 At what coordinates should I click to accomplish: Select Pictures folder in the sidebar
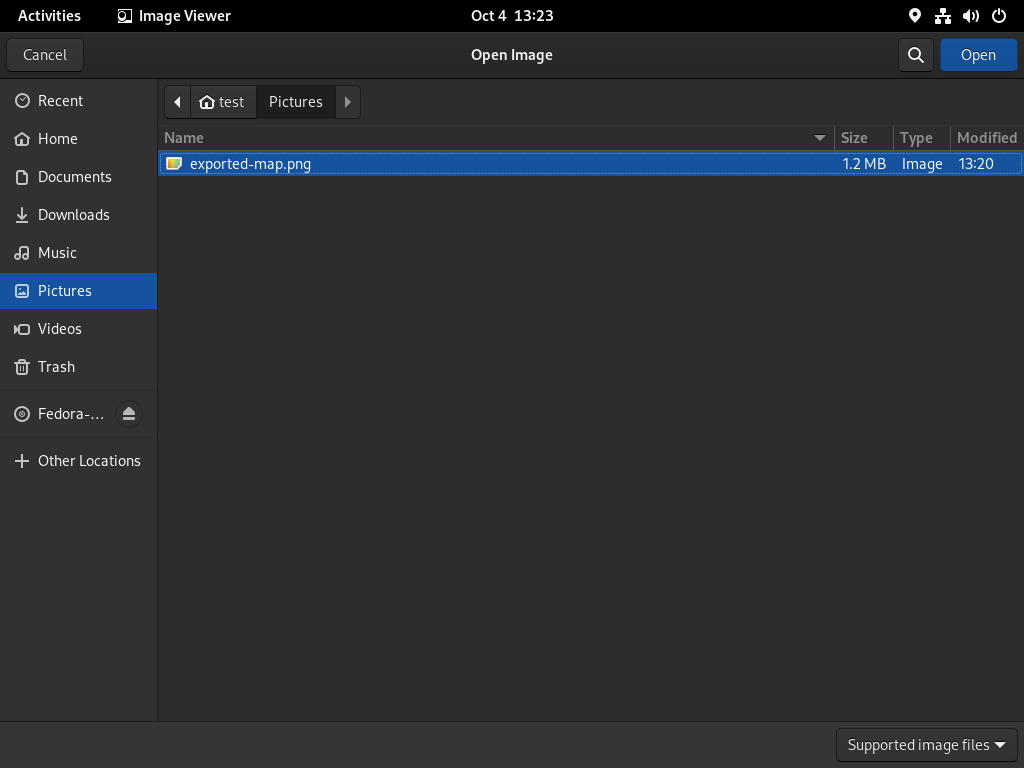pos(78,291)
